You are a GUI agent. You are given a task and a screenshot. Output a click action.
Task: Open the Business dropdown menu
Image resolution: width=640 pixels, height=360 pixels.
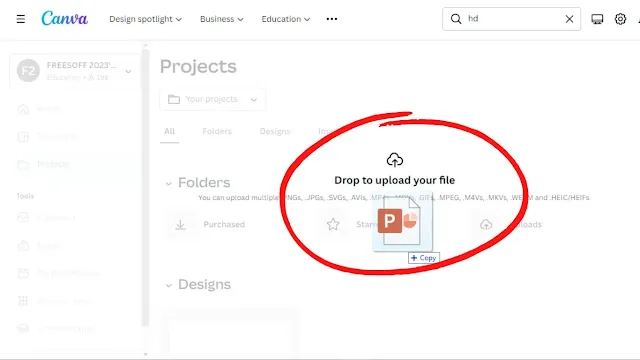[x=222, y=19]
